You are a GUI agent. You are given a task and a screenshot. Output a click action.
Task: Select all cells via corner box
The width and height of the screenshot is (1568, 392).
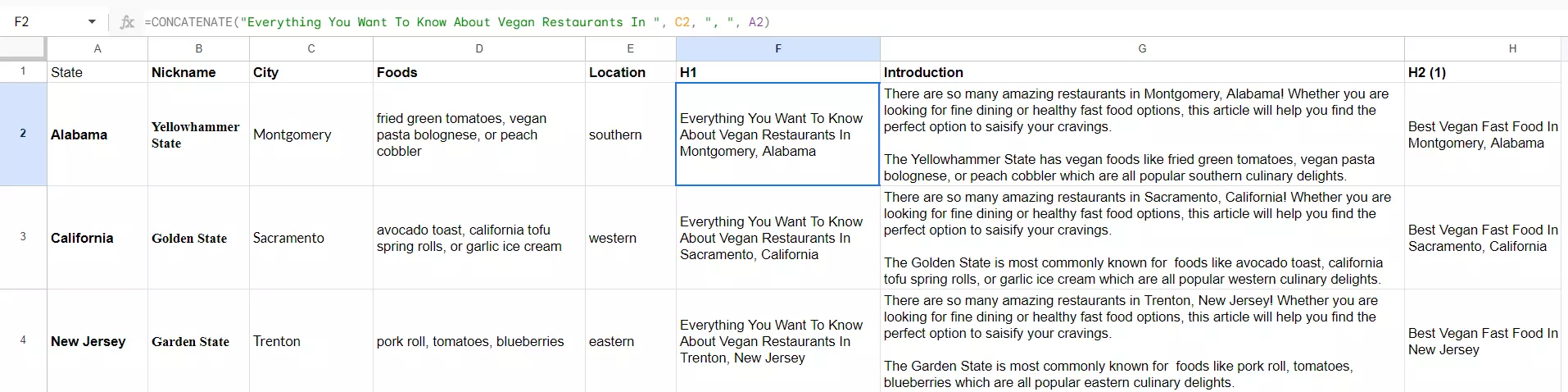coord(23,48)
